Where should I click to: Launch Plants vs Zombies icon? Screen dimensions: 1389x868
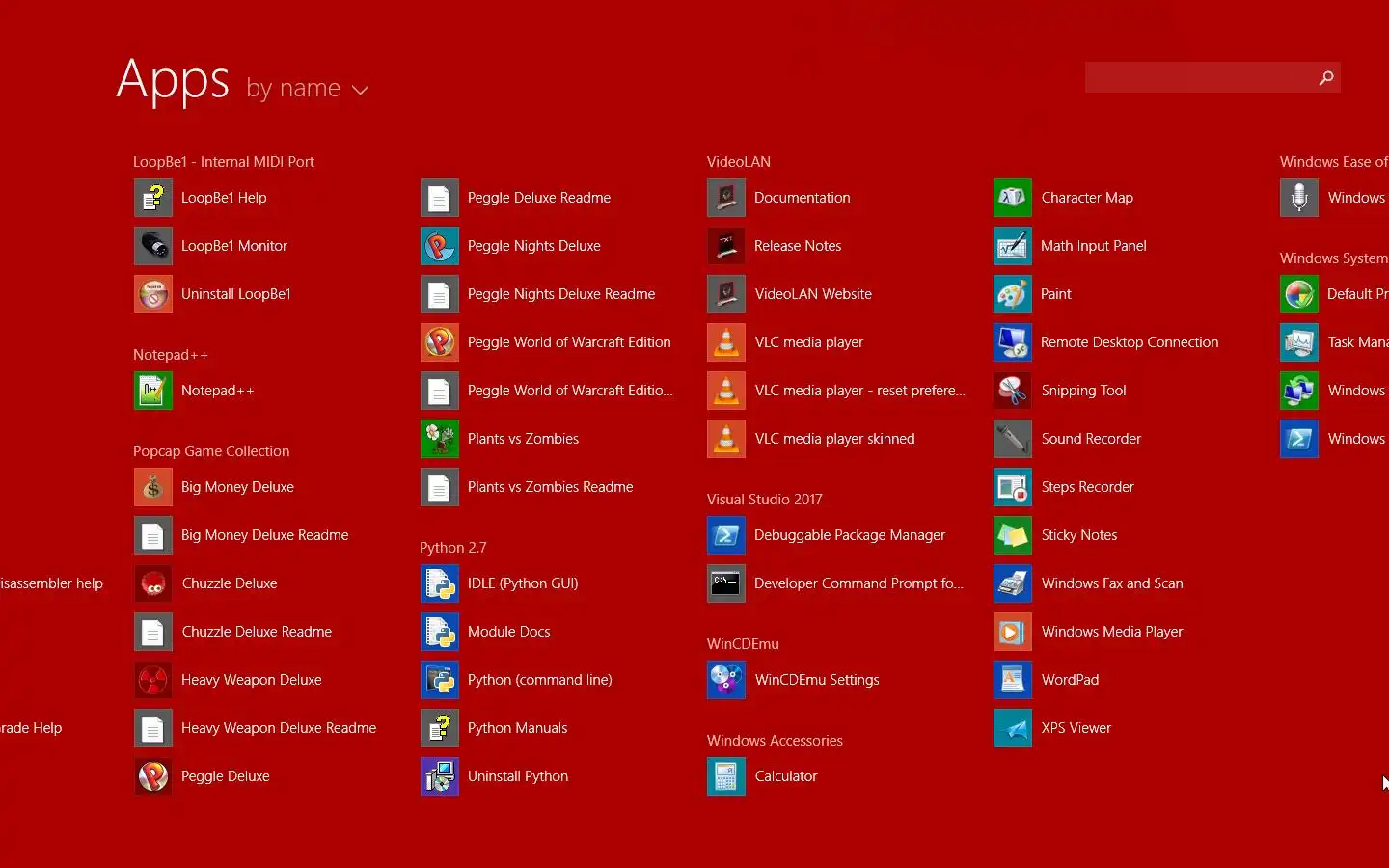point(439,439)
